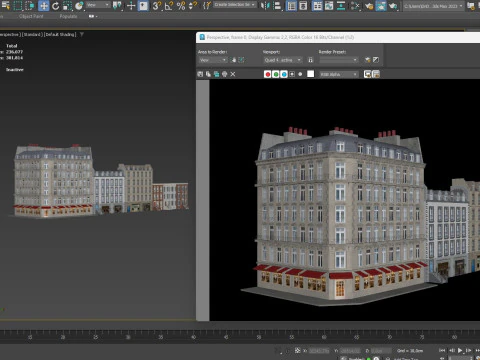
Task: Toggle the Monochrome display button
Action: [300, 74]
